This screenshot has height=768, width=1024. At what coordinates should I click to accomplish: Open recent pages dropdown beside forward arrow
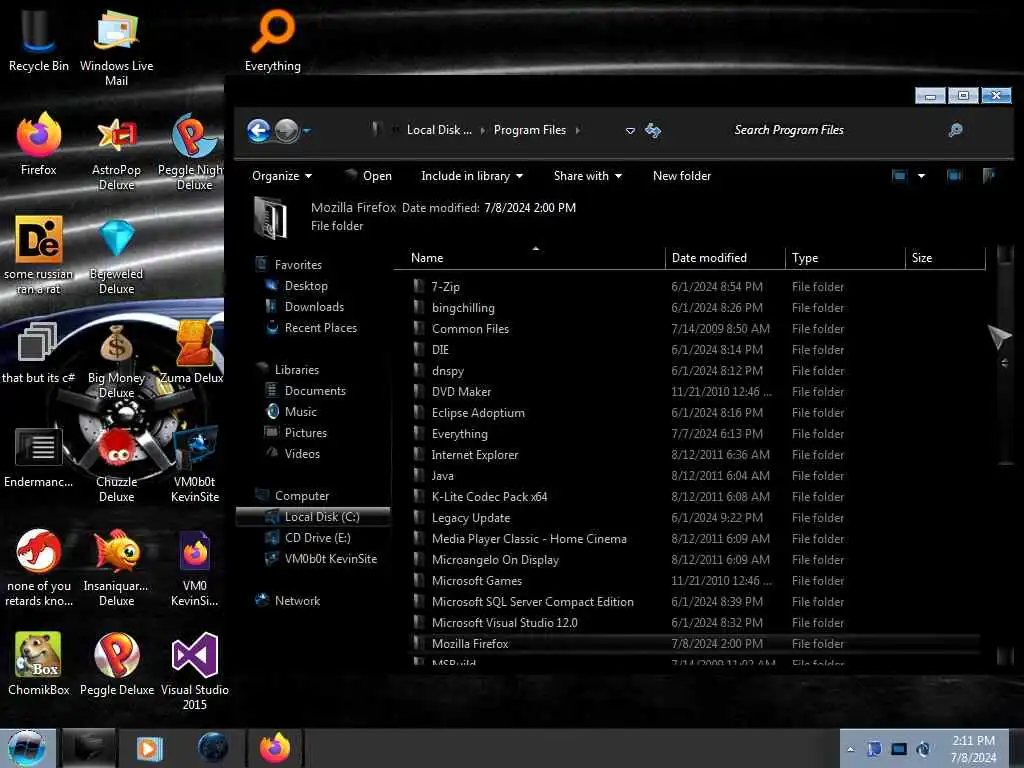click(306, 131)
